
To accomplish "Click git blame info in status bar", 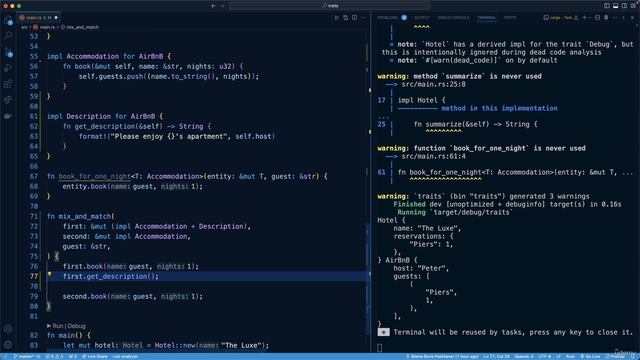I will 442,356.
